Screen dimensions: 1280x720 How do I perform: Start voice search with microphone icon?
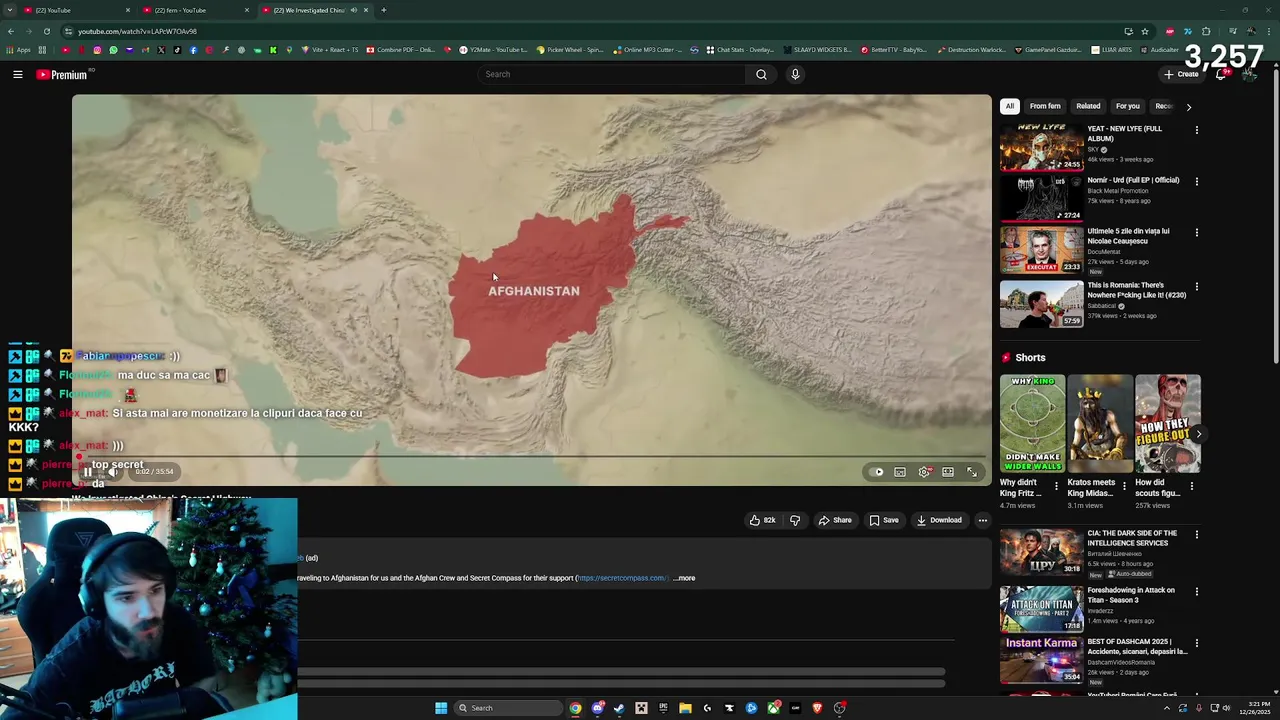795,74
